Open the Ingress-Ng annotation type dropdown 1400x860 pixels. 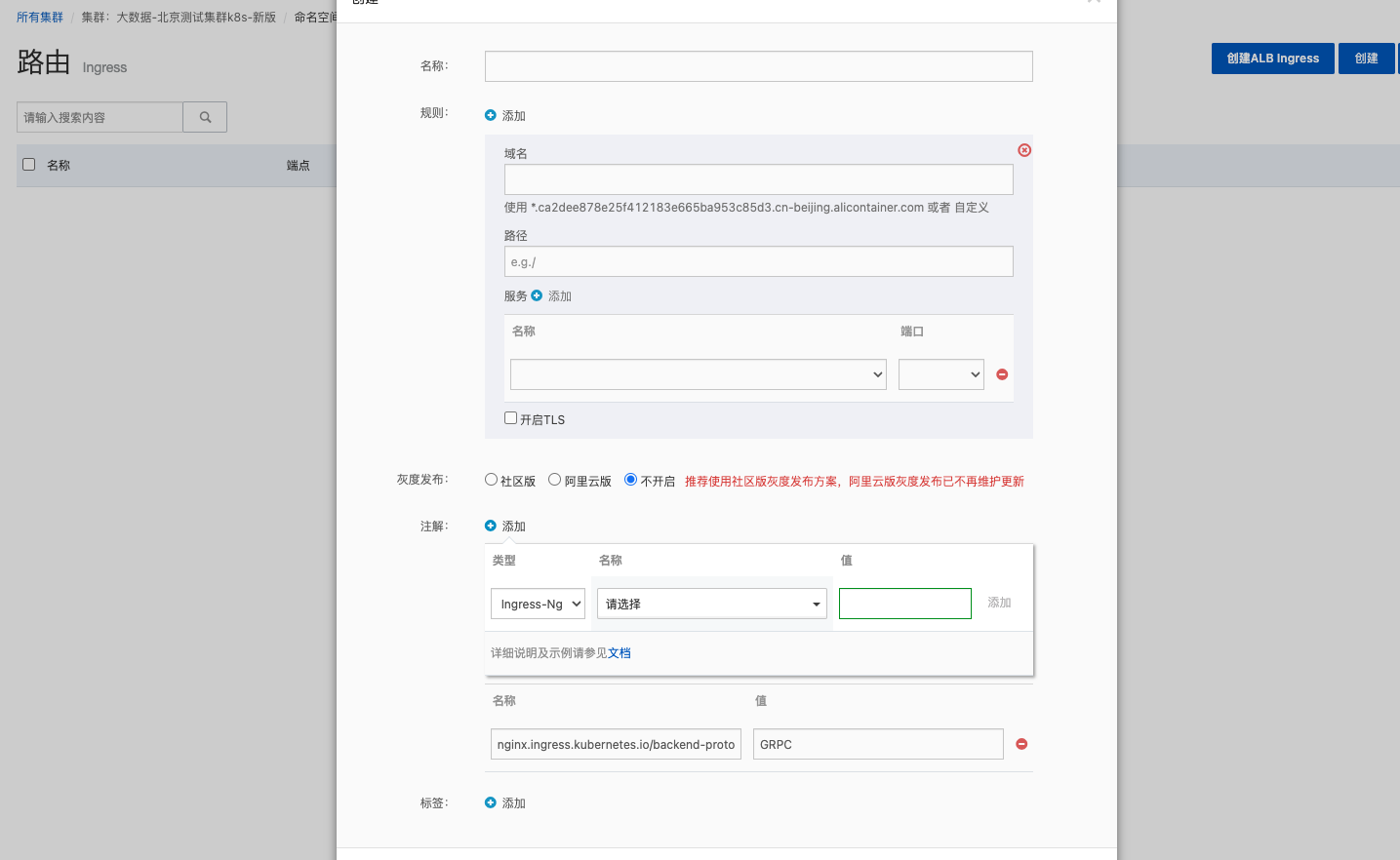(538, 604)
